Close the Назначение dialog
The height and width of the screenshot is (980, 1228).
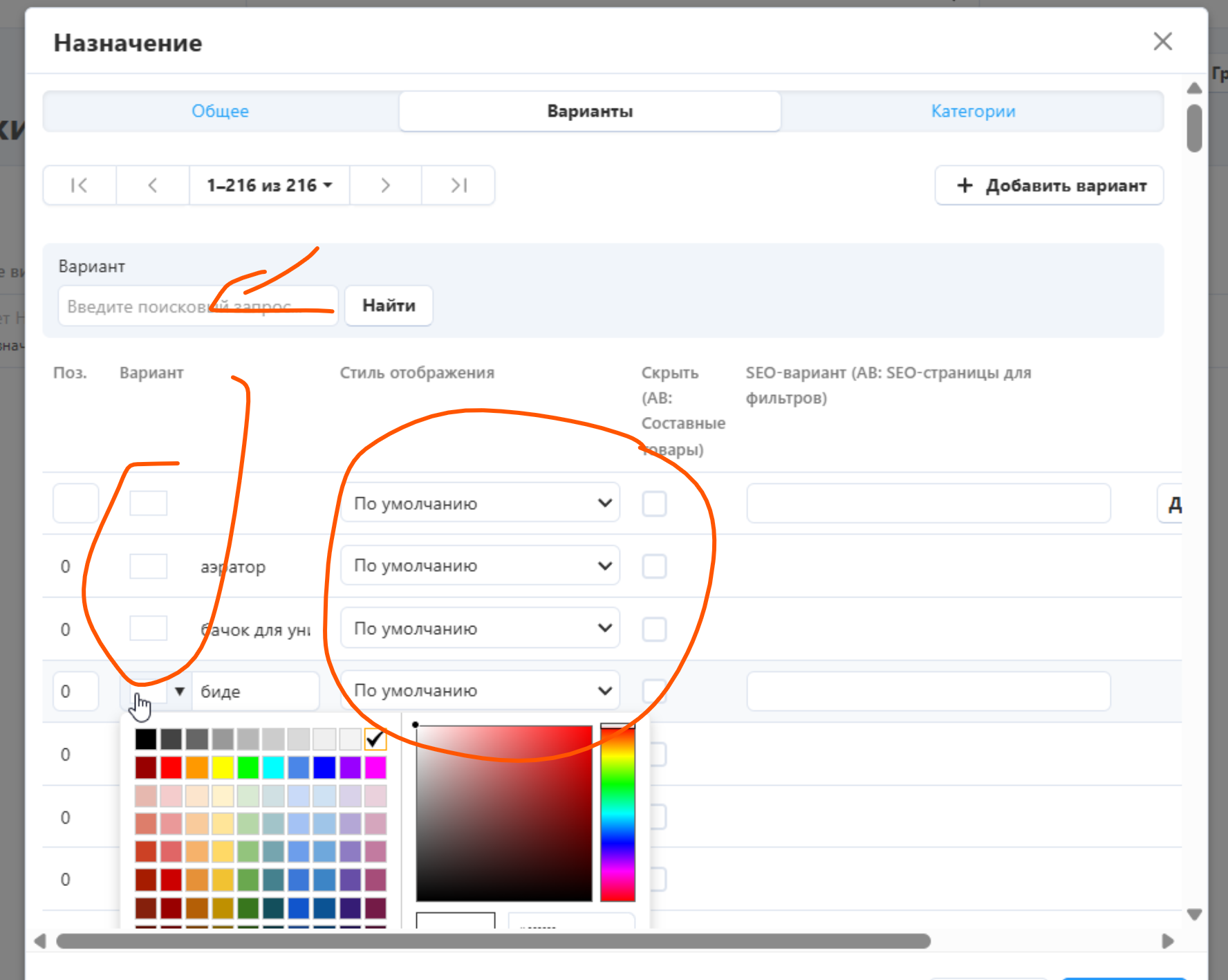coord(1162,41)
